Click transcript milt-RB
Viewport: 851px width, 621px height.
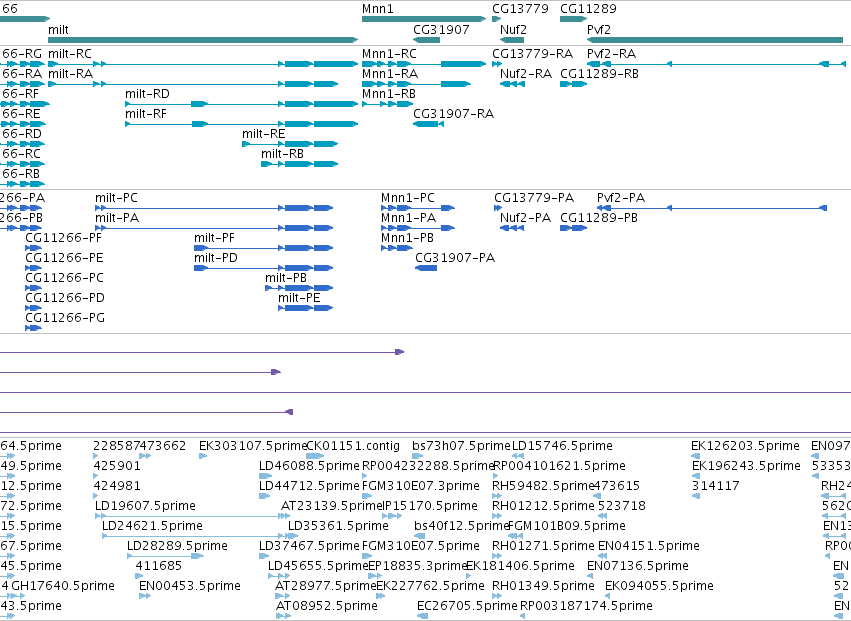[x=282, y=154]
